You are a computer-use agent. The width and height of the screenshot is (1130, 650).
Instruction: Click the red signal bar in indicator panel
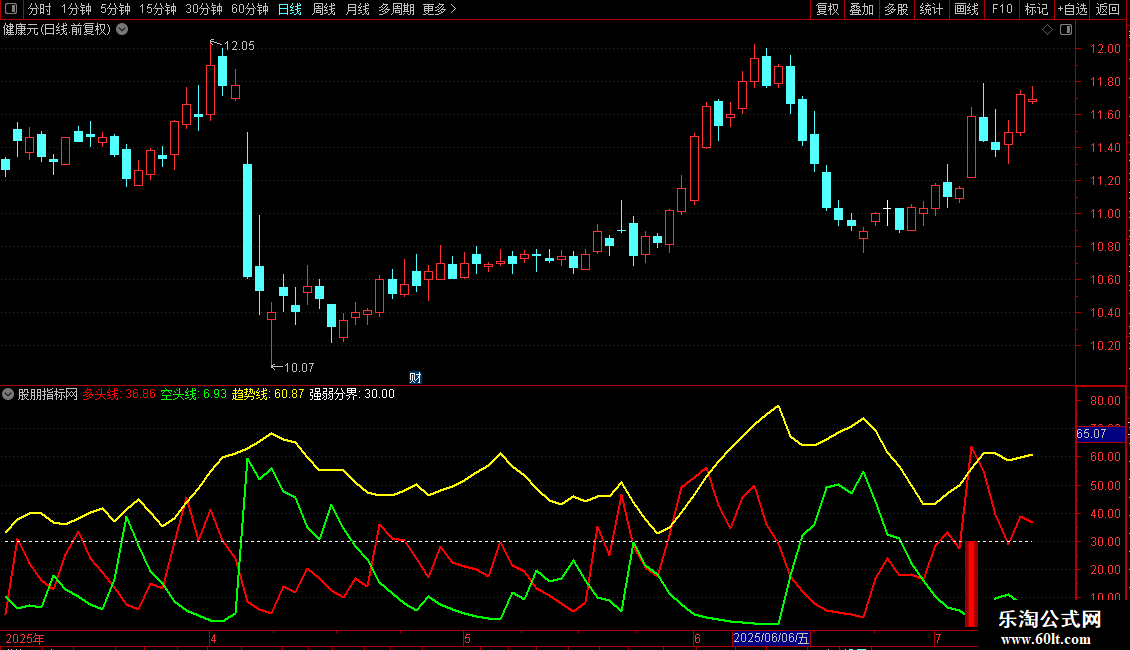click(971, 584)
